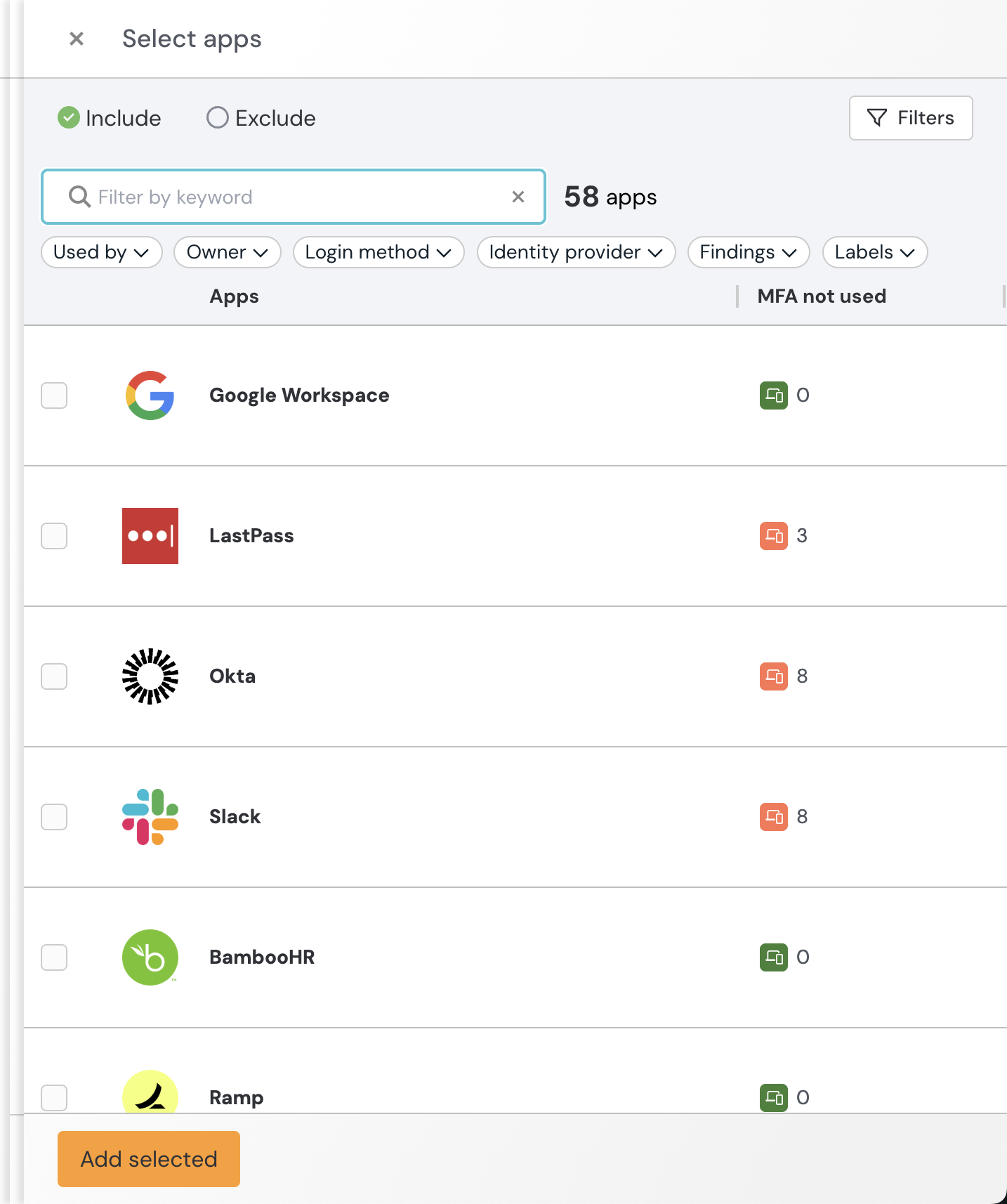Click LastPass MFA not used value 3
The image size is (1007, 1204).
tap(802, 536)
